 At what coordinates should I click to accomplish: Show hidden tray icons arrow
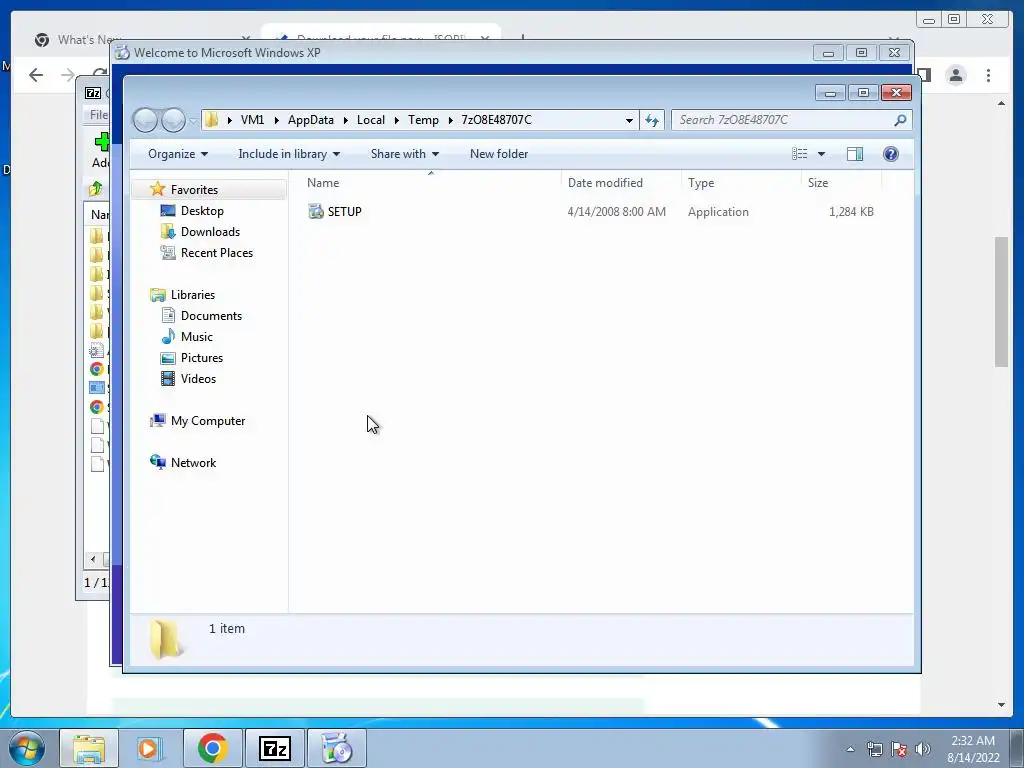[x=850, y=749]
